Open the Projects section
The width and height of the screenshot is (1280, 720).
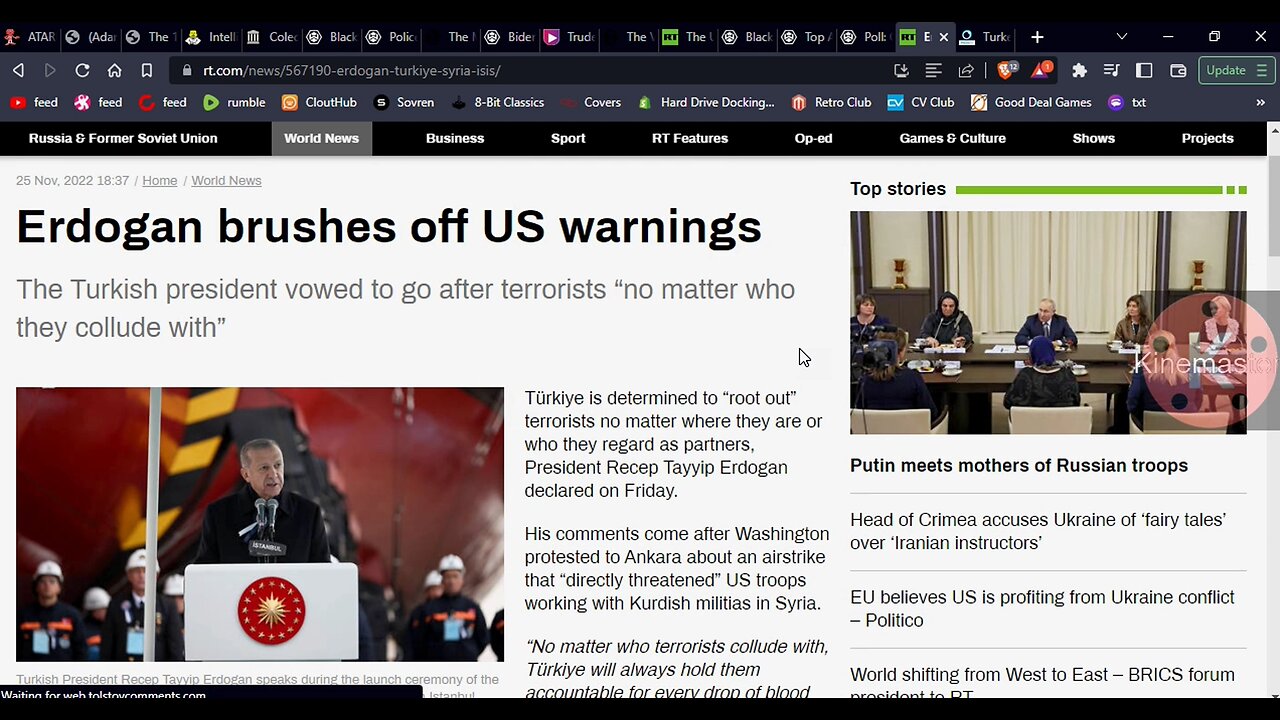(1208, 138)
